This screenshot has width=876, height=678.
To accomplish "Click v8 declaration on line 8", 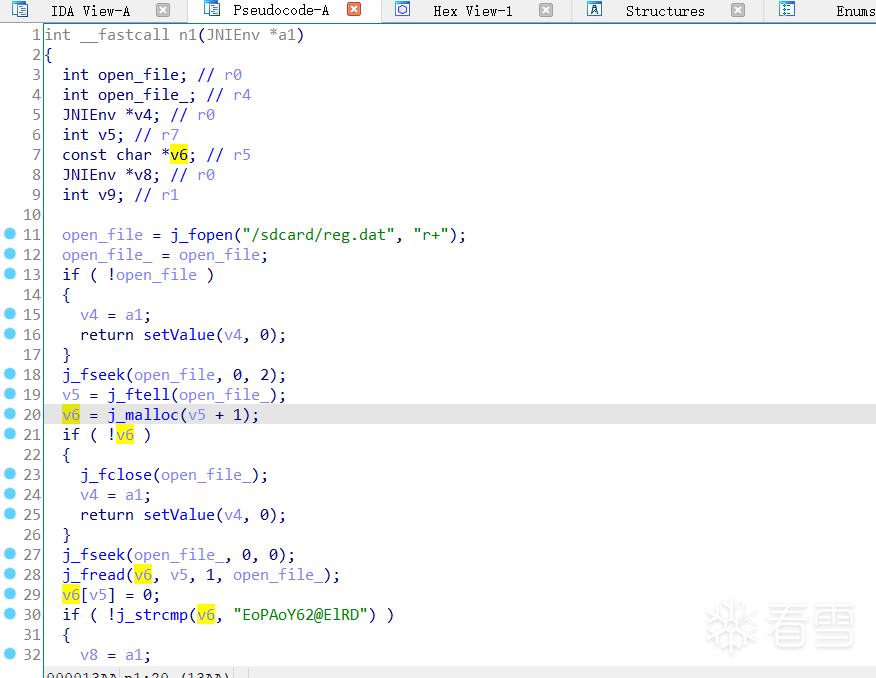I will click(143, 175).
